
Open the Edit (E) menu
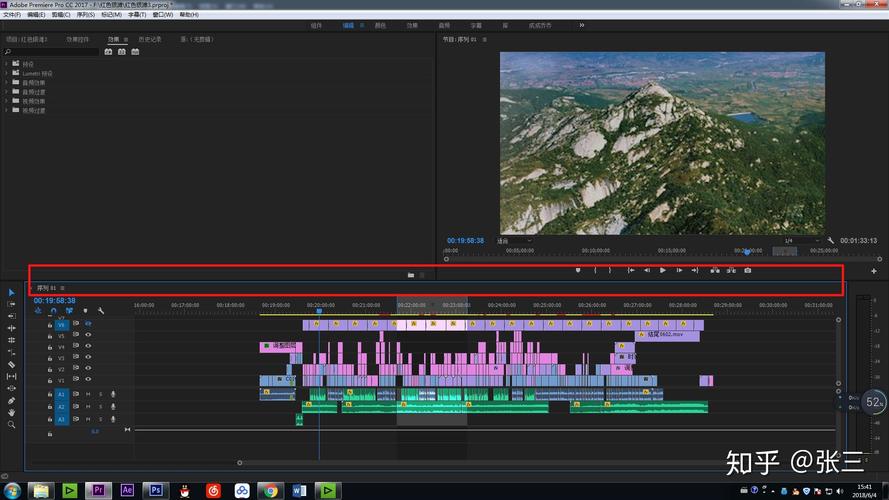pyautogui.click(x=36, y=15)
